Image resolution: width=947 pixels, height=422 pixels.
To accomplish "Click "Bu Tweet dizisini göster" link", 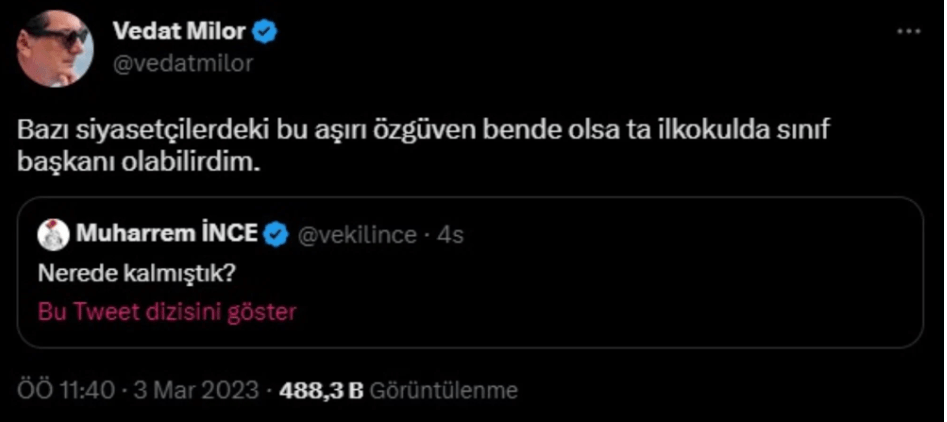I will coord(167,311).
